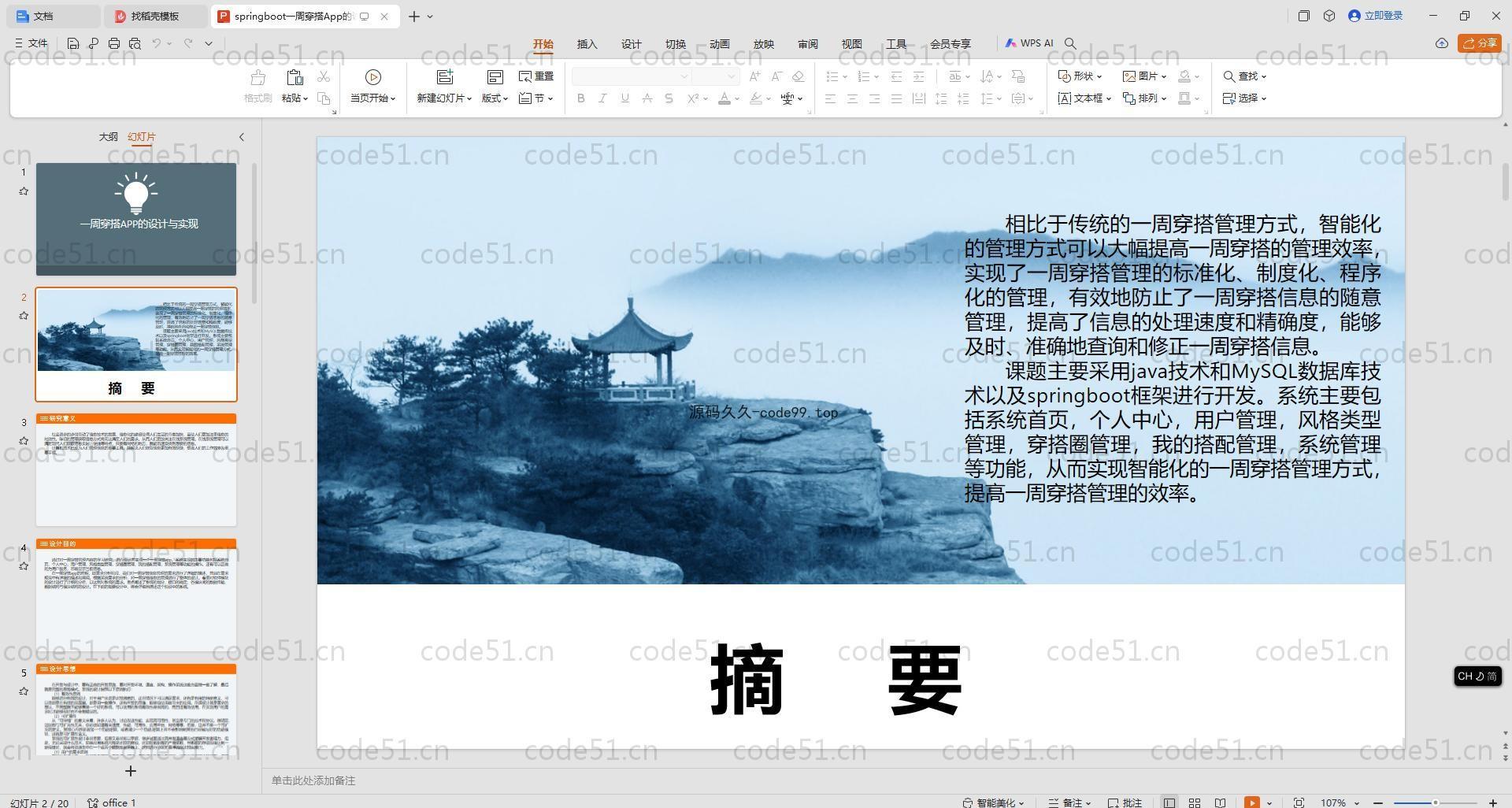Toggle Align Right paragraph
Viewport: 1512px width, 808px height.
874,98
